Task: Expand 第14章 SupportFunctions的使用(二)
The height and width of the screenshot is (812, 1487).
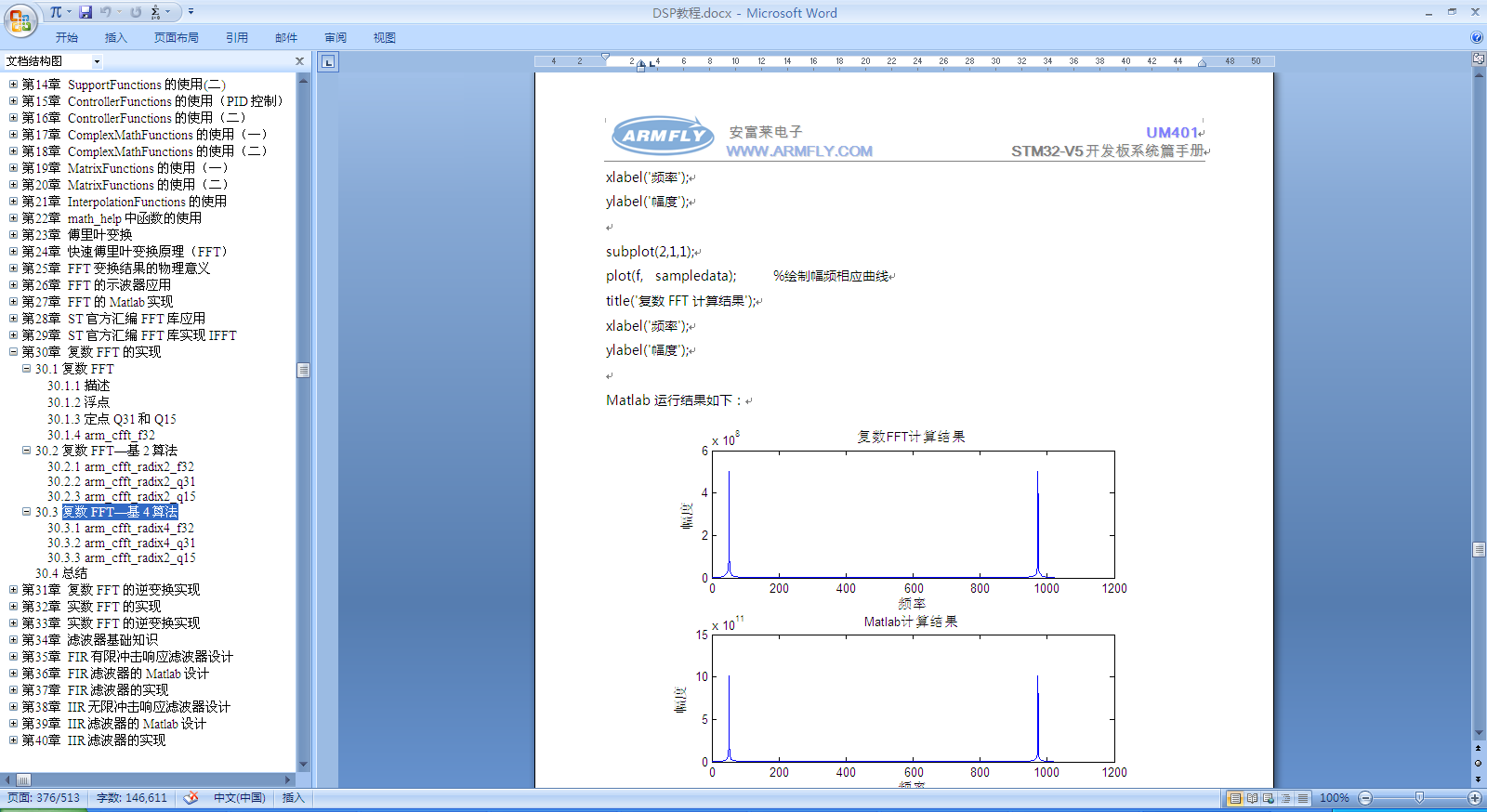Action: click(x=13, y=85)
